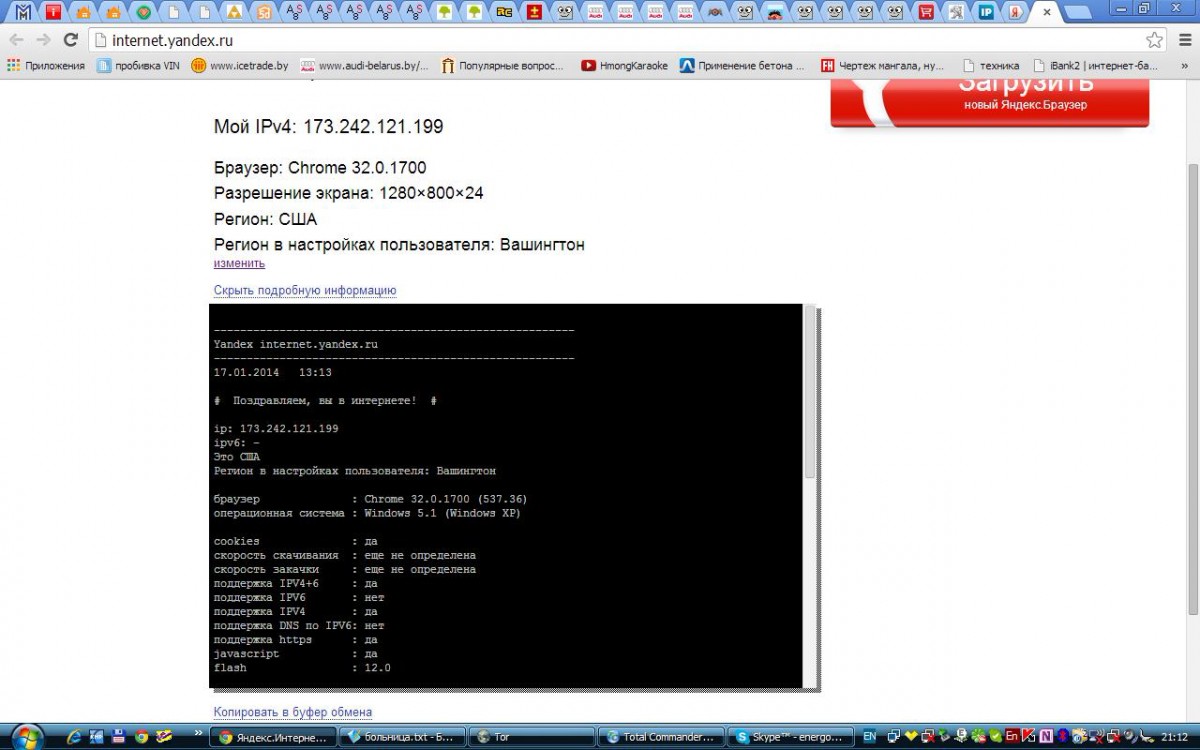This screenshot has height=750, width=1200.
Task: Reload the internet.yandex.ru page
Action: click(x=70, y=40)
